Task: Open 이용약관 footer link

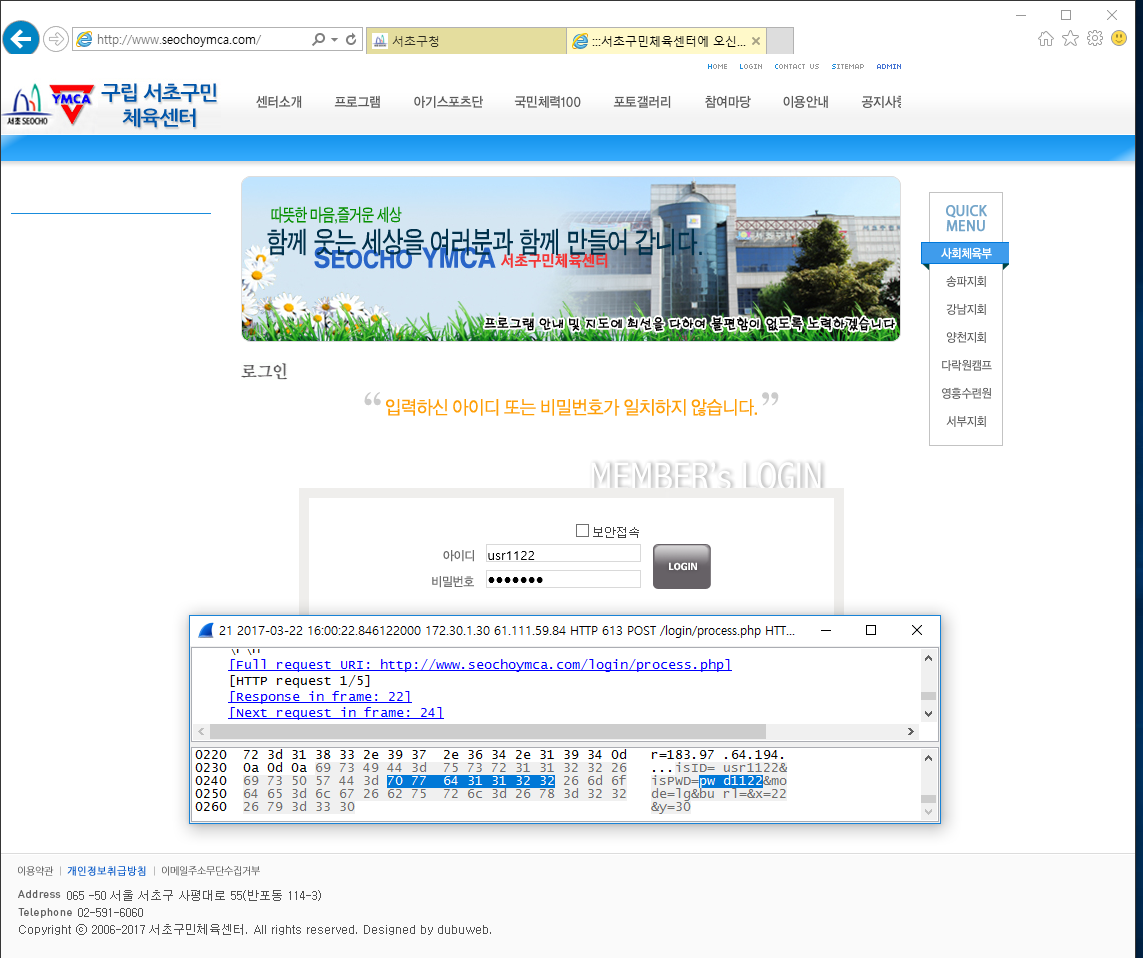Action: click(x=35, y=871)
